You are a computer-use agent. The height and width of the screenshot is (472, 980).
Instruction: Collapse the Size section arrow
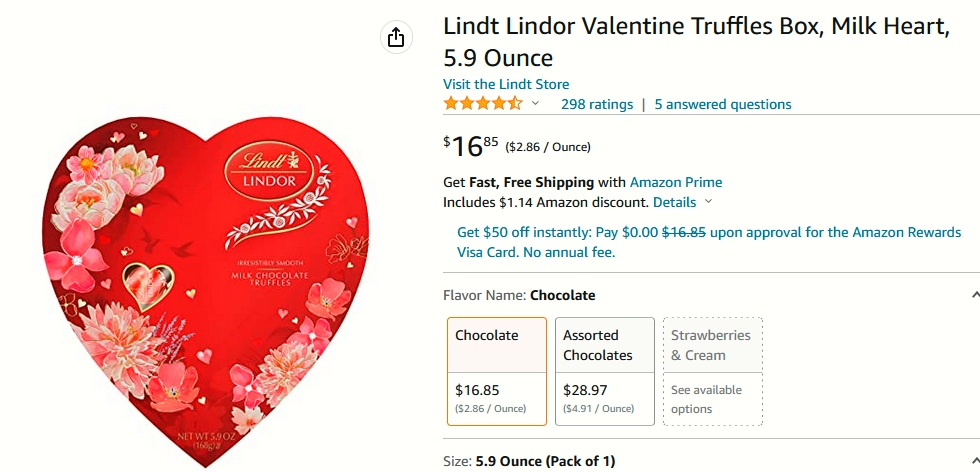click(975, 461)
